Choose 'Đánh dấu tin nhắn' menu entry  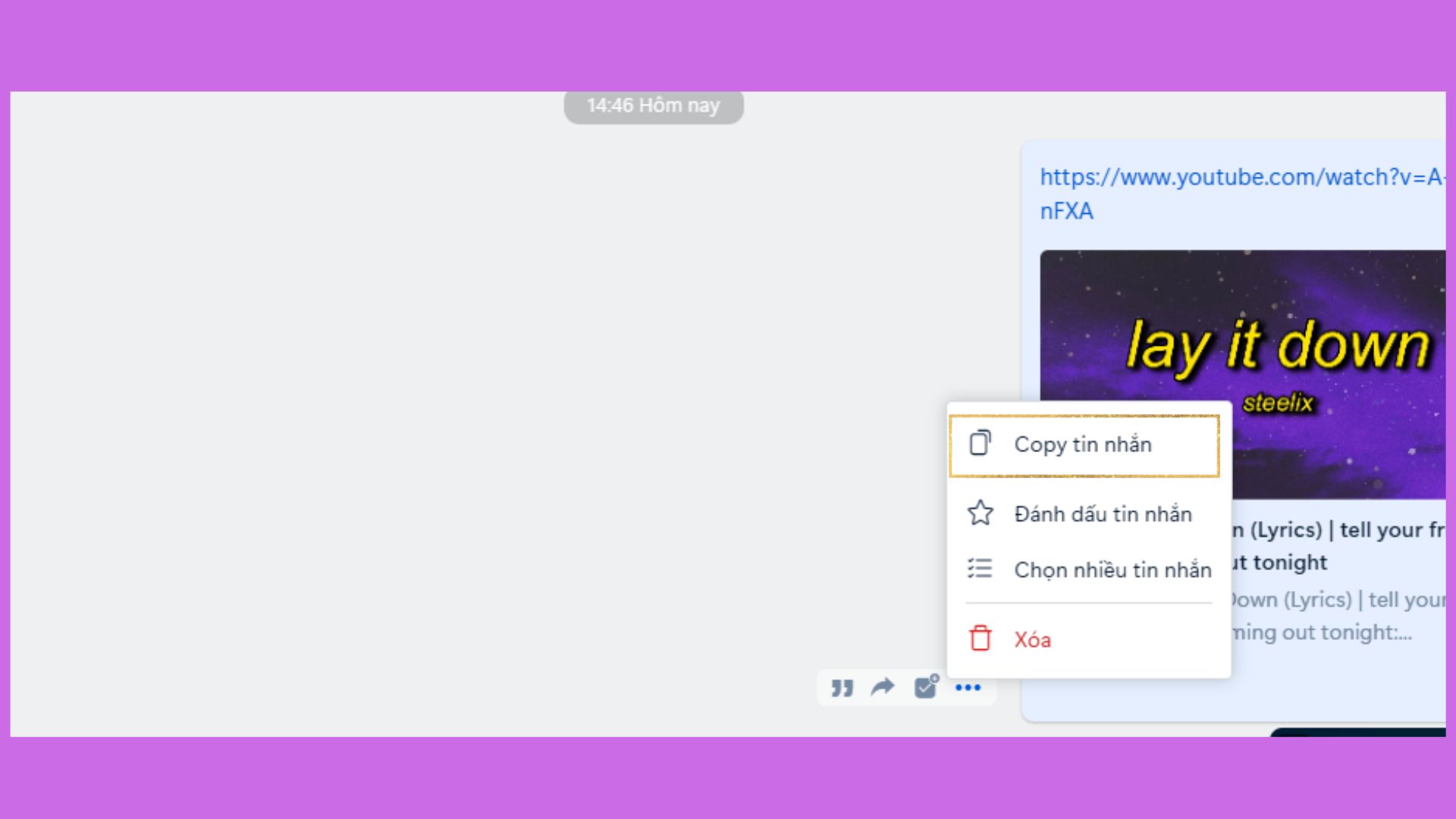tap(1088, 514)
